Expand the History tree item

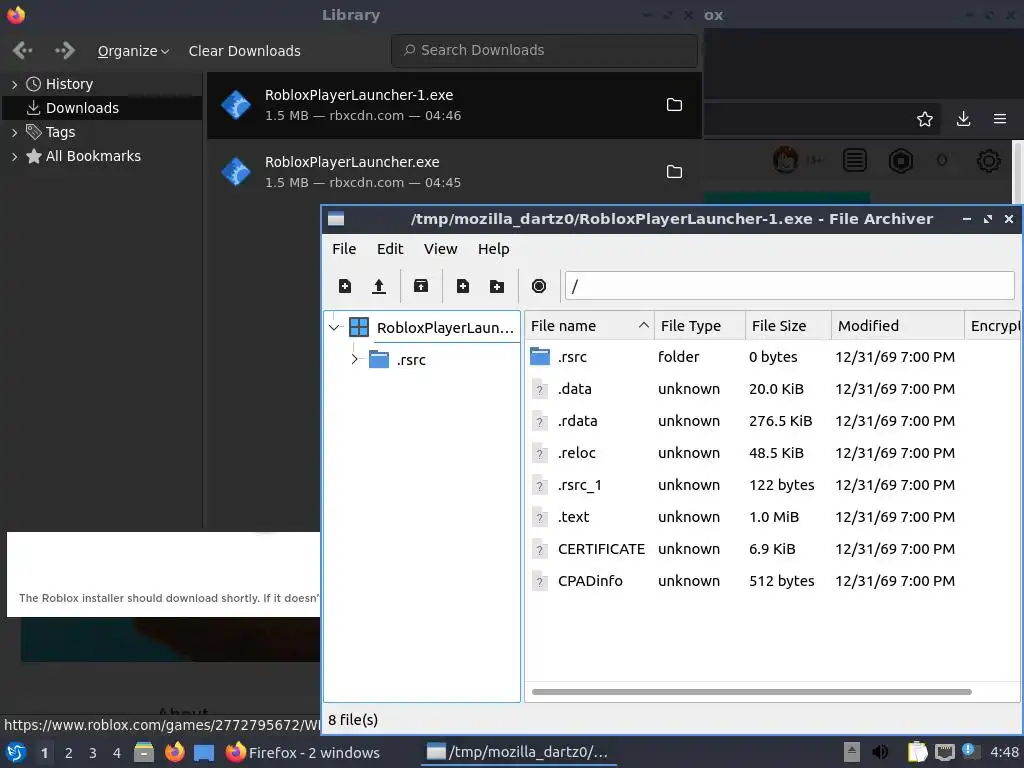pyautogui.click(x=14, y=84)
